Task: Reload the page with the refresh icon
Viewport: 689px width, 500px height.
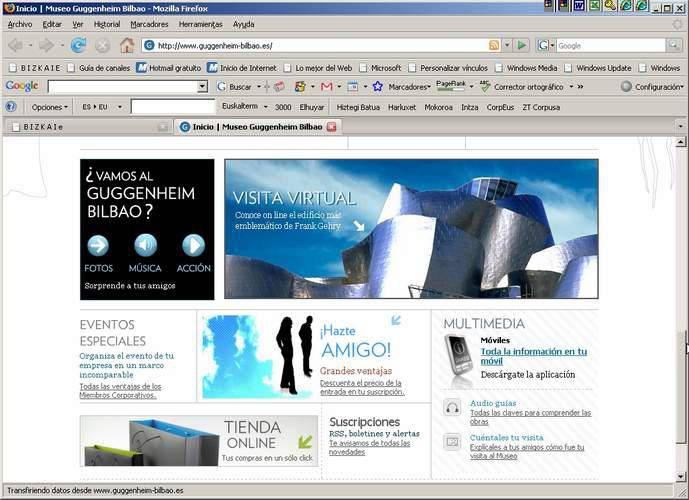Action: coord(79,45)
